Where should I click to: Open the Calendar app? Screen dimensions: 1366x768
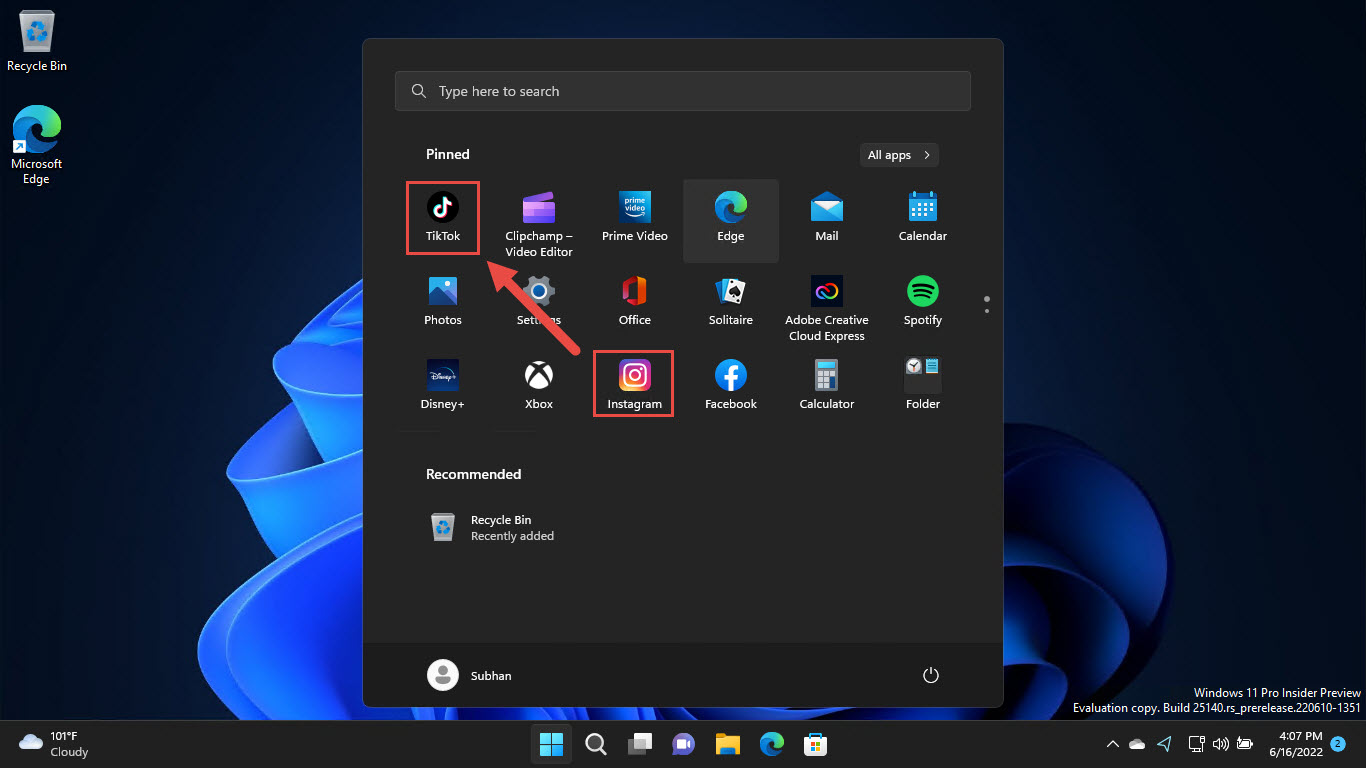922,217
